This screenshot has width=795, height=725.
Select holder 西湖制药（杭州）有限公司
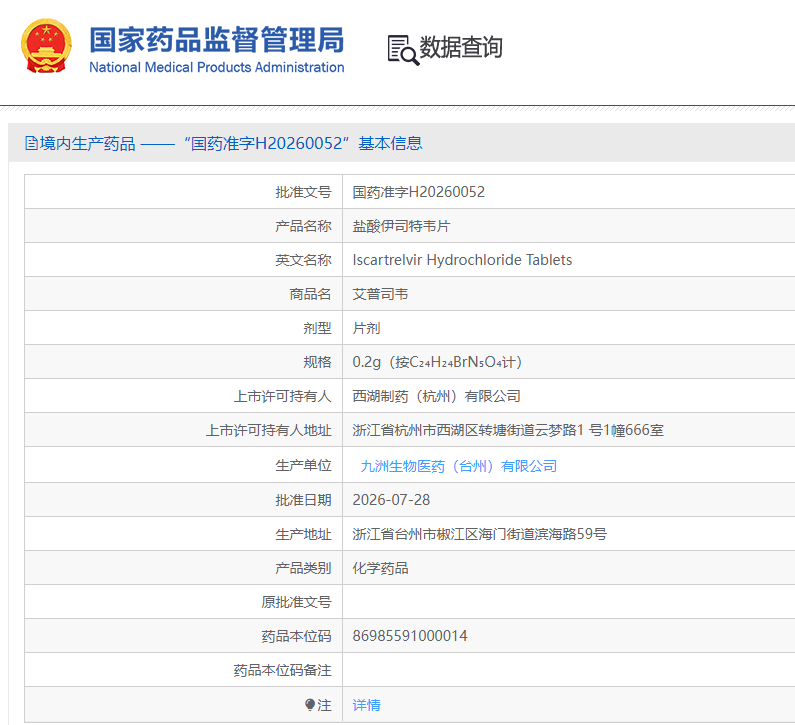click(x=437, y=396)
